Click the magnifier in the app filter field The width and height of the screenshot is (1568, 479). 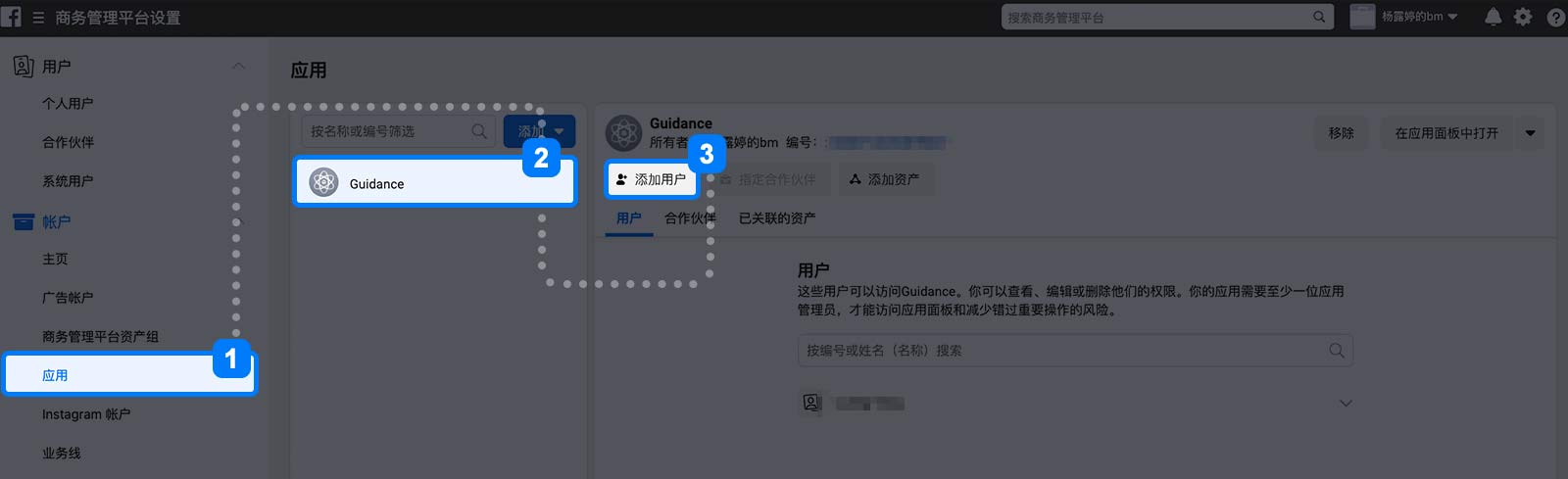click(x=479, y=130)
